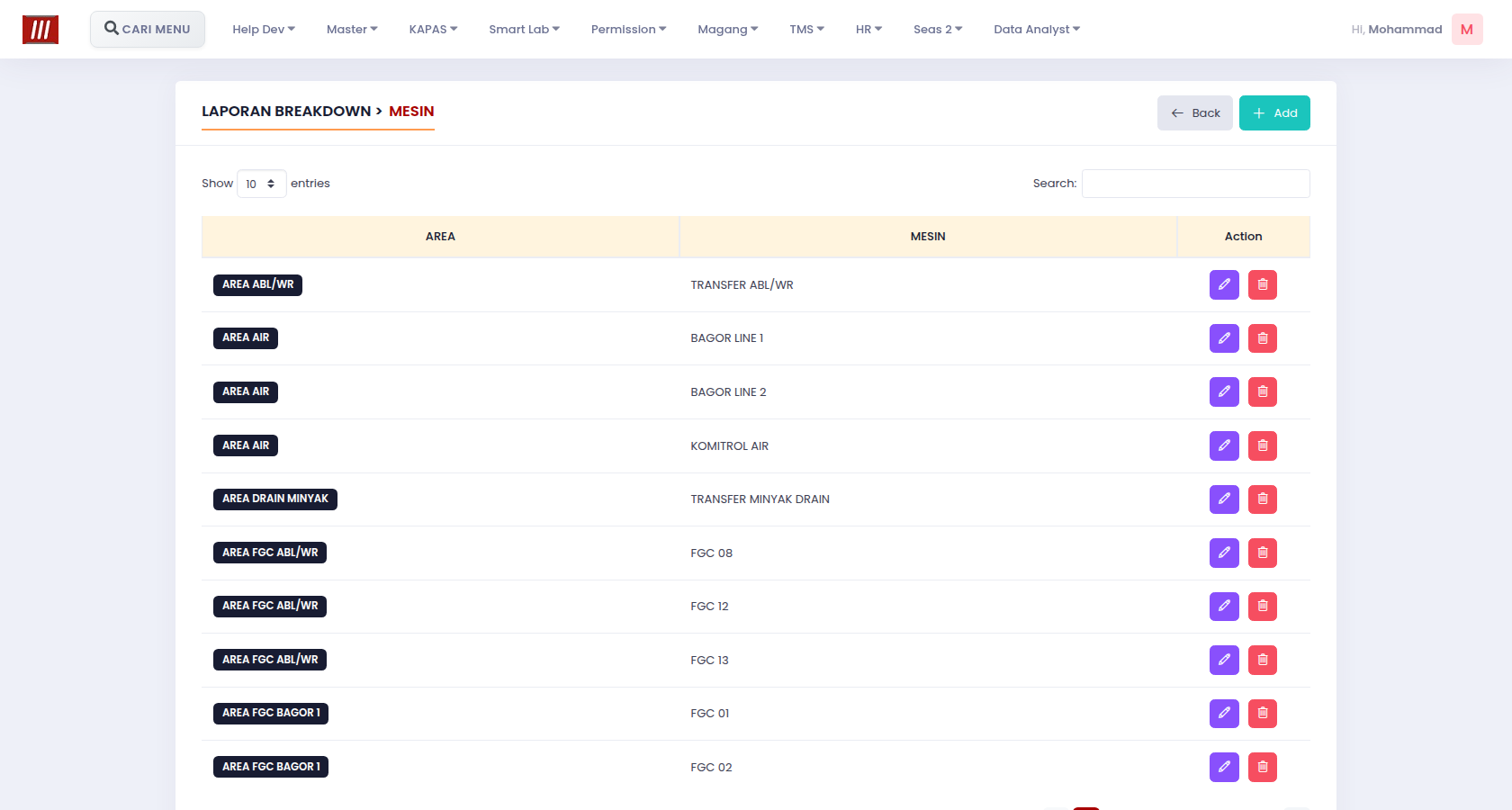
Task: Add a new mesin entry
Action: click(1274, 113)
